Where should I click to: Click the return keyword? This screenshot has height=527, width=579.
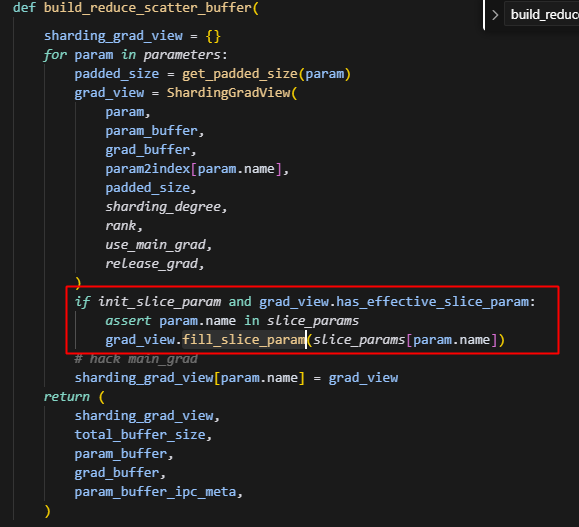(x=66, y=397)
